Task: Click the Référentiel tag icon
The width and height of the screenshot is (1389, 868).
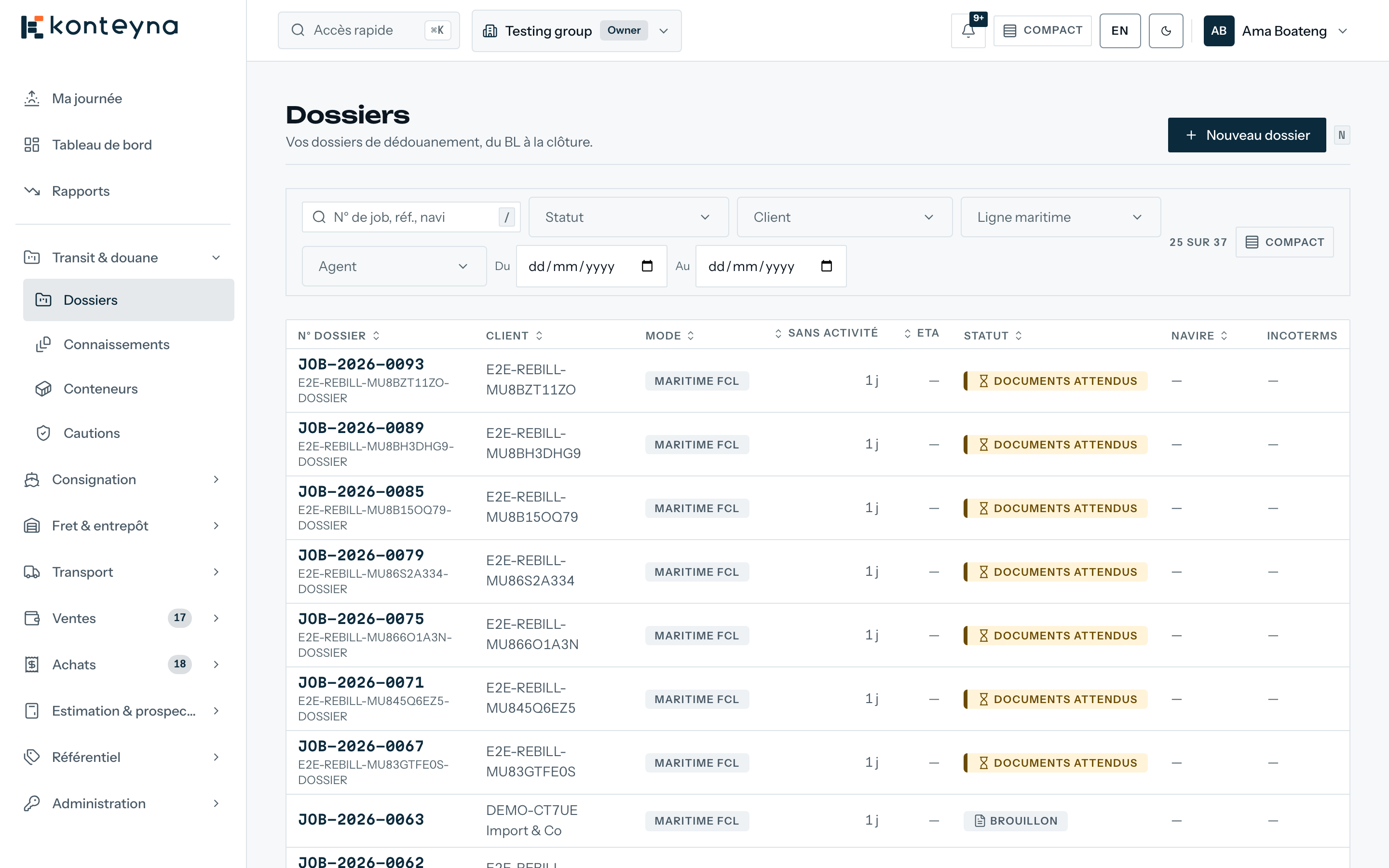Action: click(31, 757)
